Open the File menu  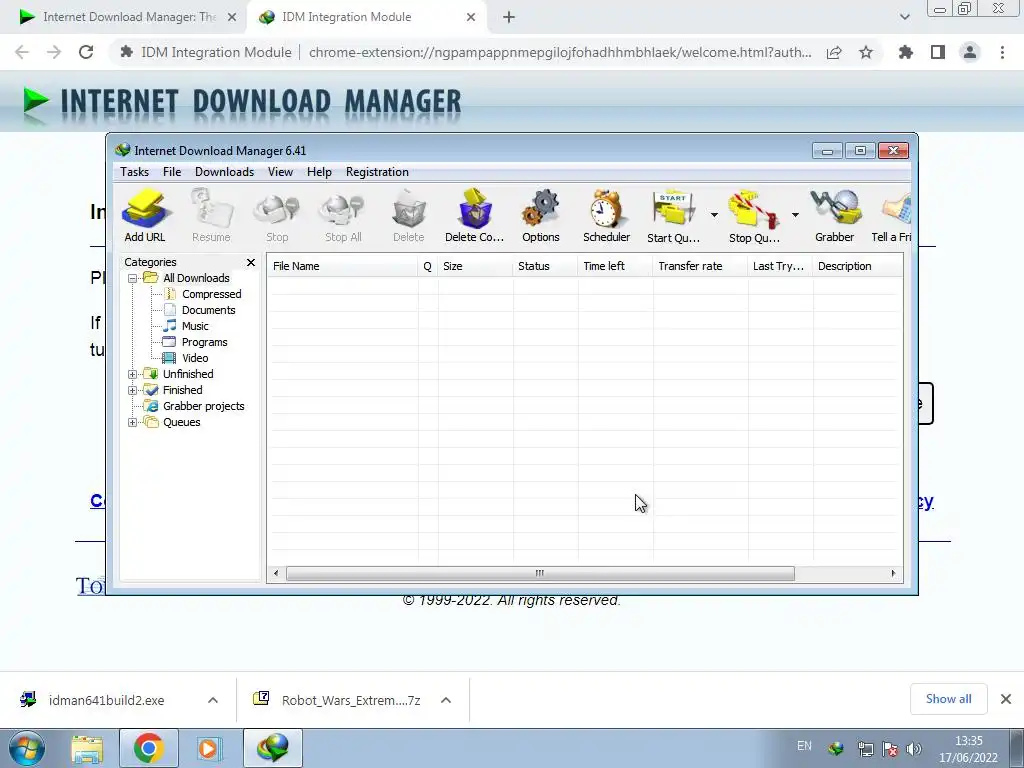(x=172, y=172)
